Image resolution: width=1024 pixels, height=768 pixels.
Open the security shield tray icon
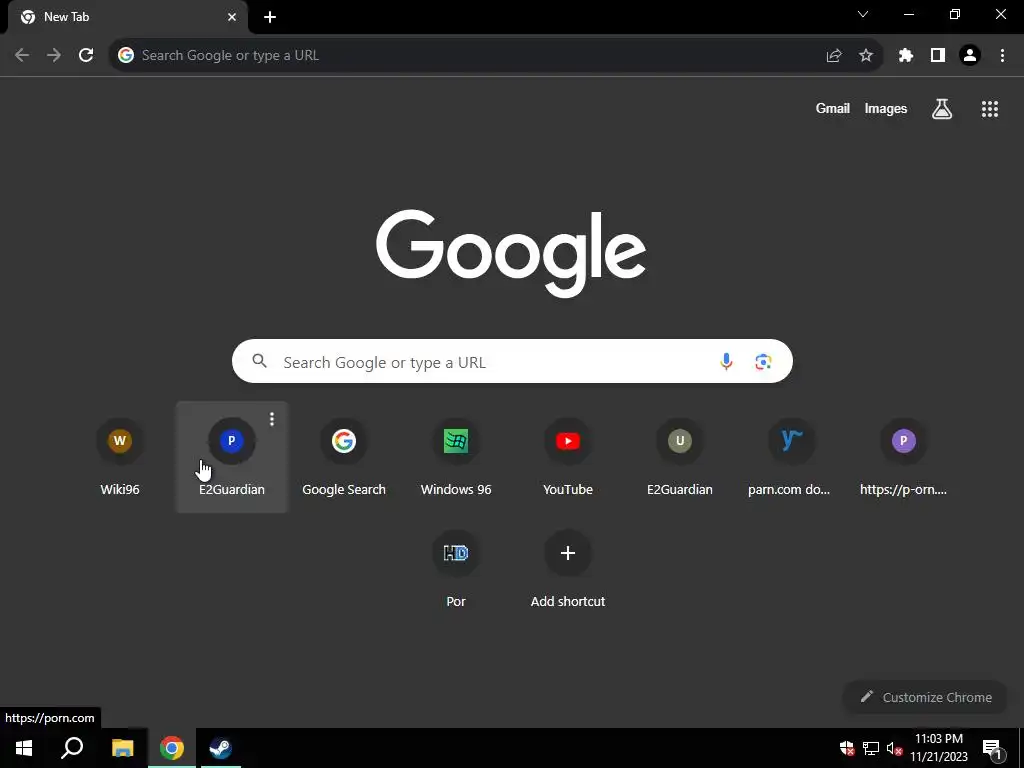(x=847, y=749)
